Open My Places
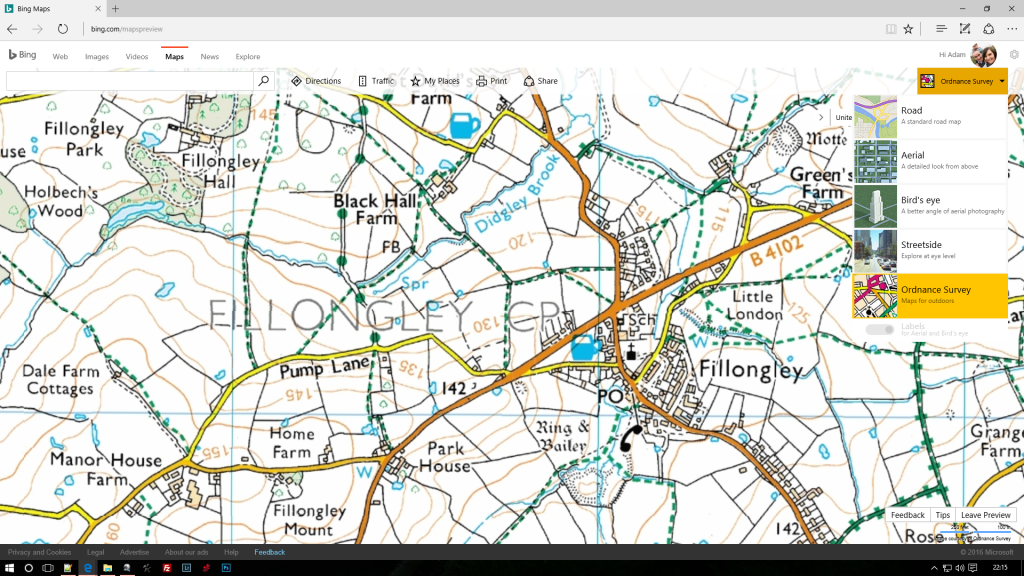The image size is (1024, 576). (x=435, y=81)
